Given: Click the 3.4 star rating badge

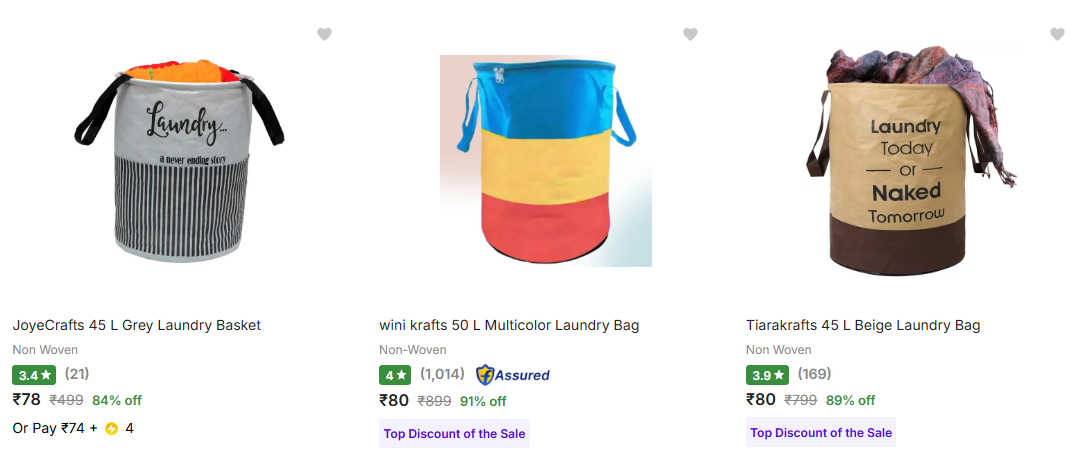Looking at the screenshot, I should 34,375.
